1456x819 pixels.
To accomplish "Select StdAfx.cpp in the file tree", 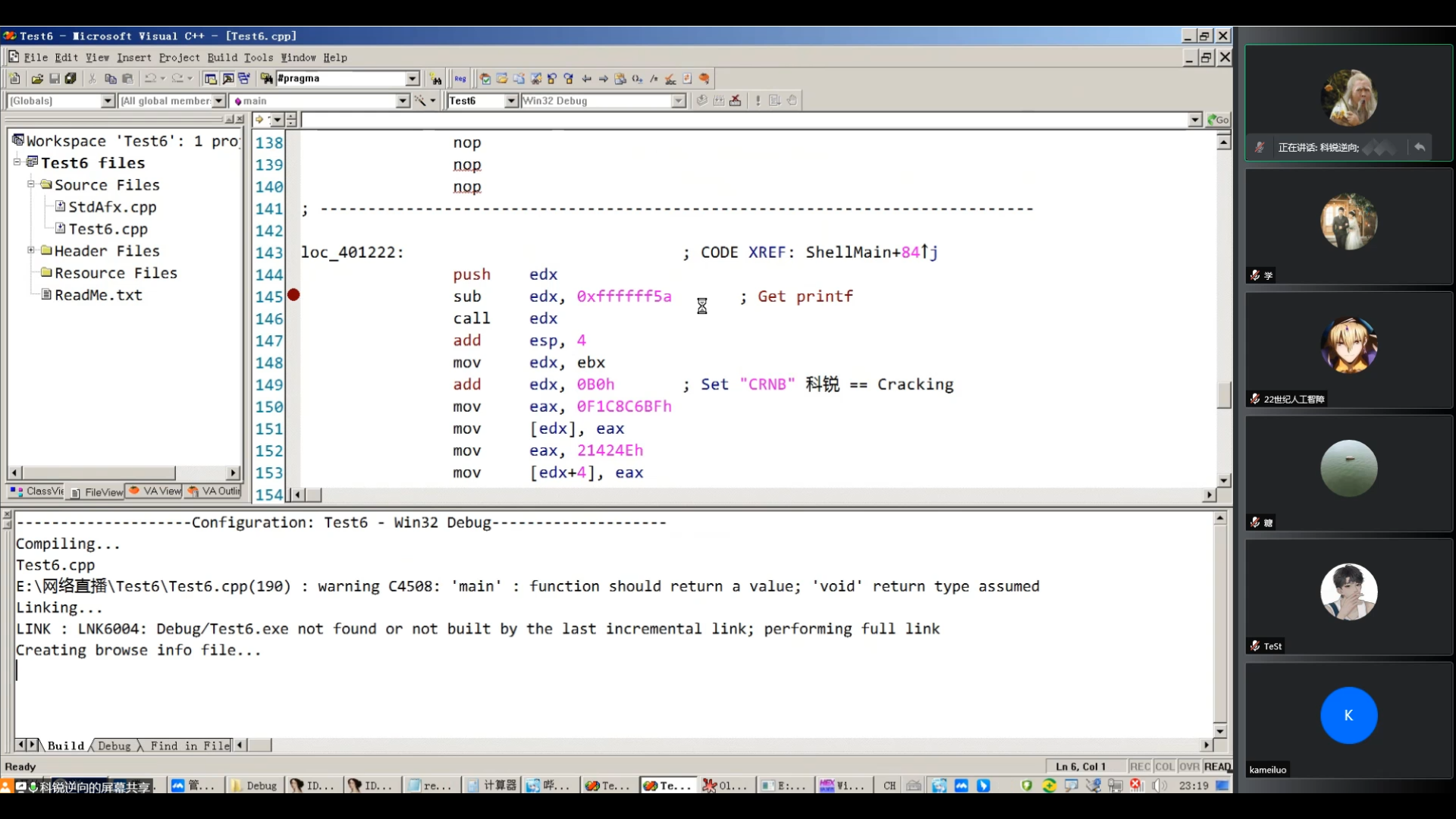I will tap(112, 207).
